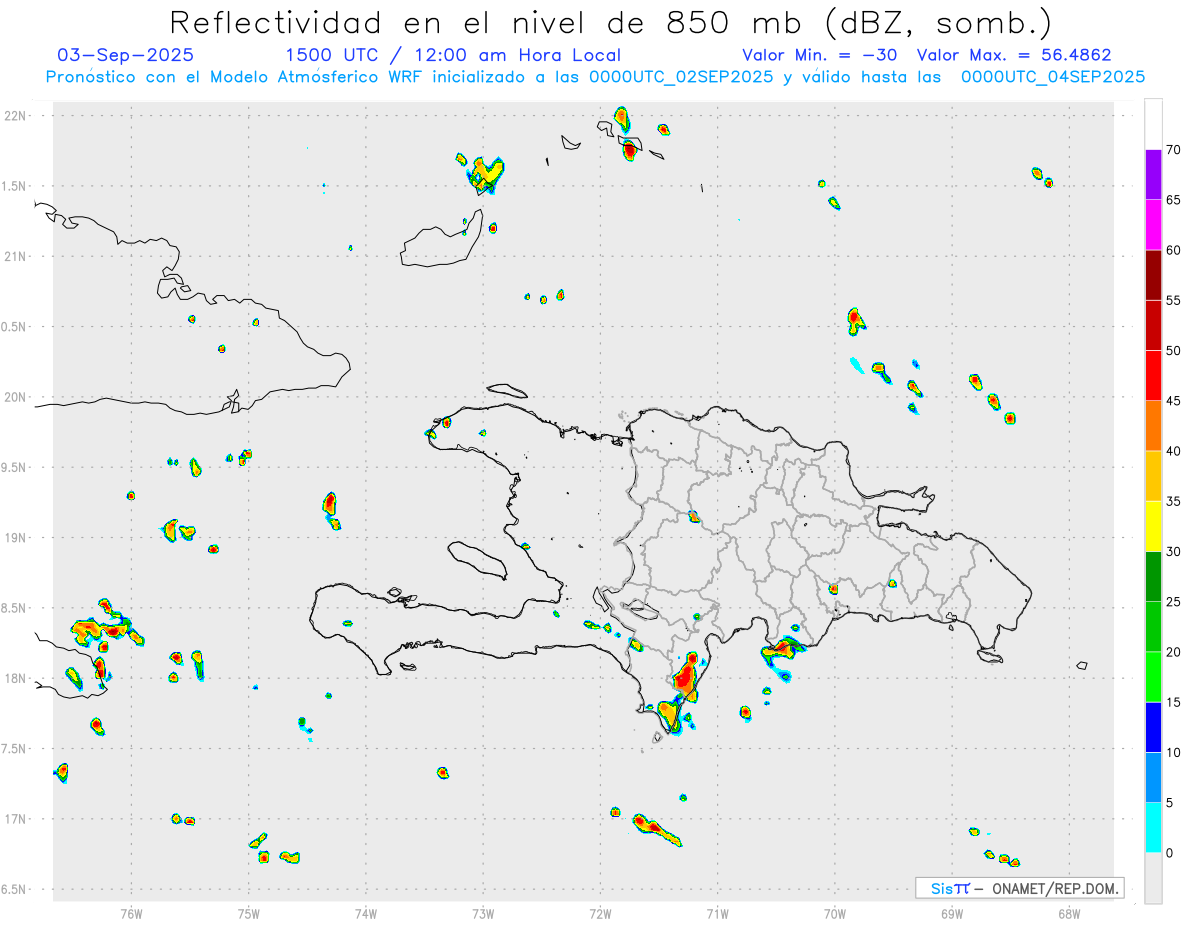Click the '68W' longitude label
The height and width of the screenshot is (927, 1200).
[1069, 913]
